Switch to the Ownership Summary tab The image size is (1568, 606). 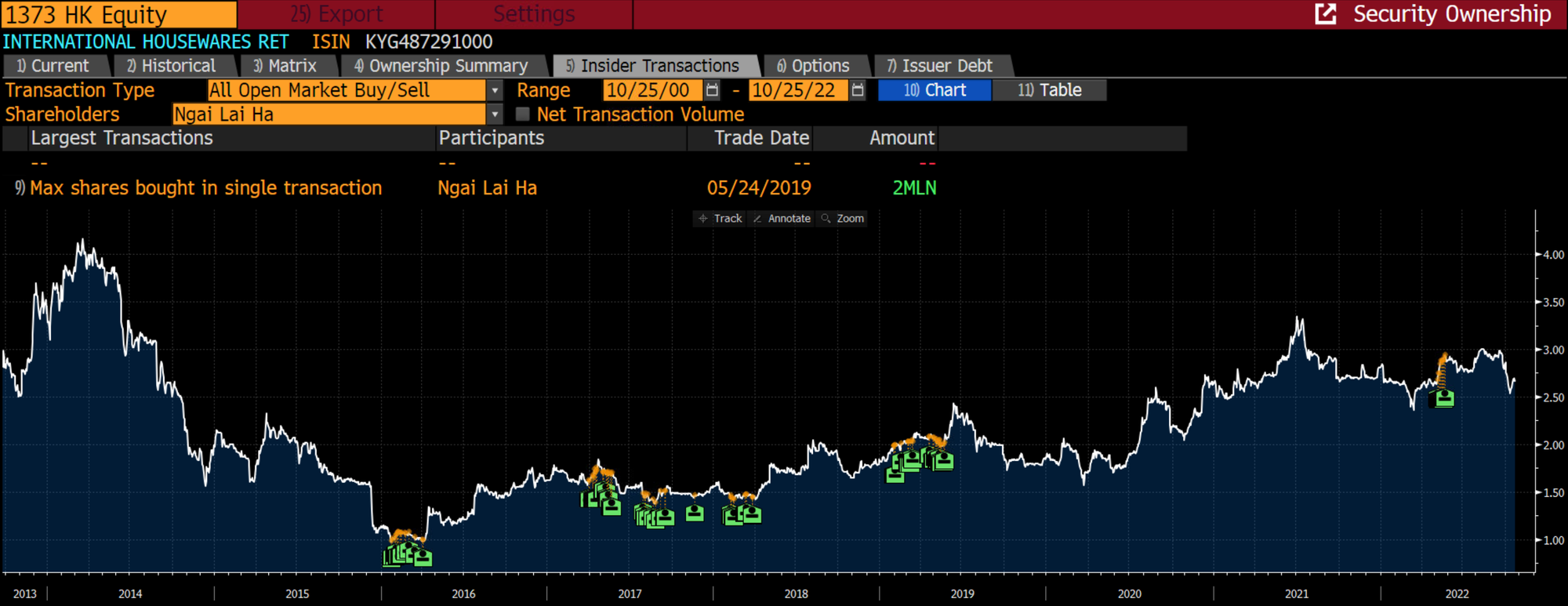click(441, 66)
